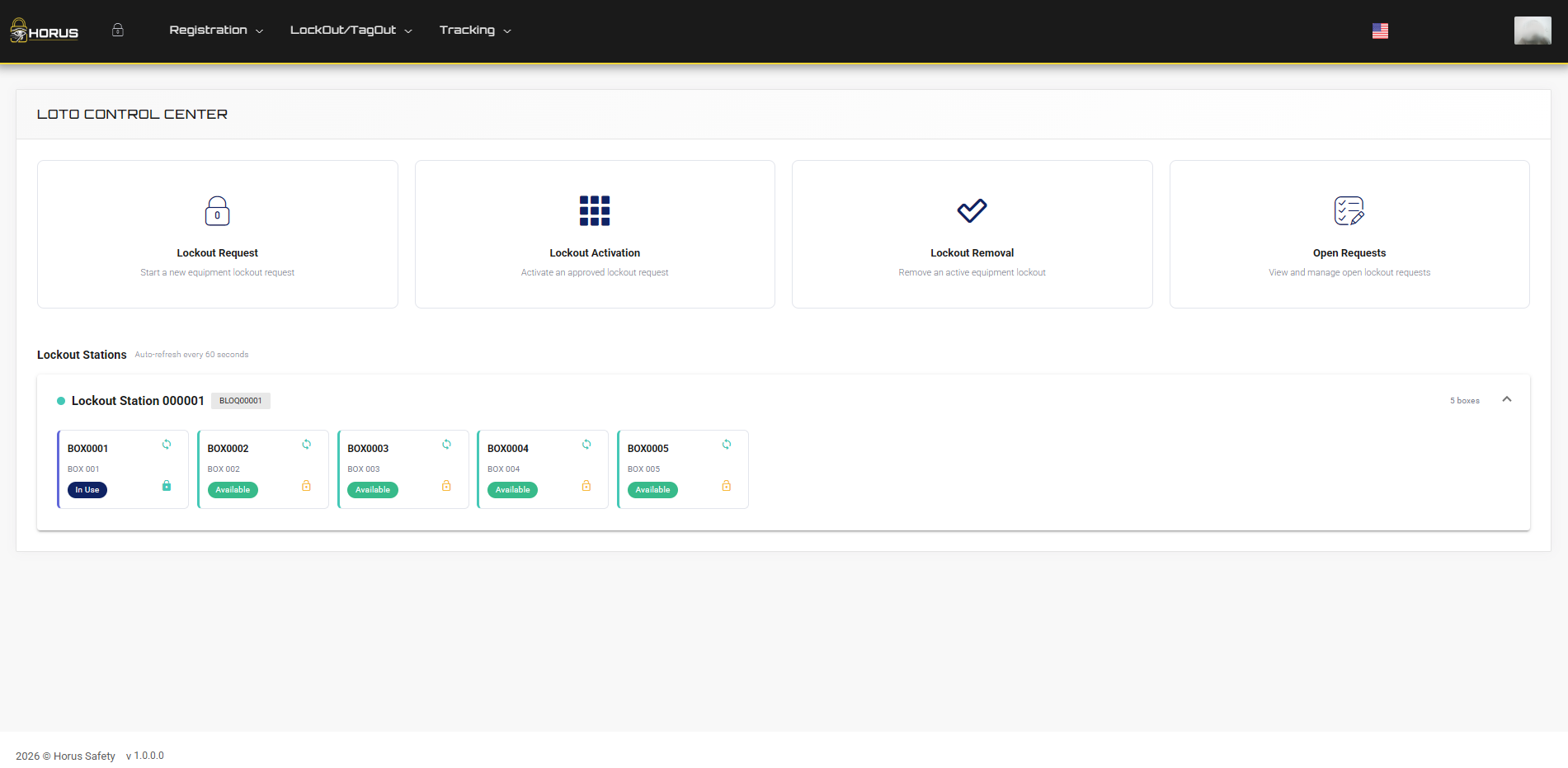Click the padlock icon beside Horus logo
This screenshot has height=768, width=1568.
(118, 30)
